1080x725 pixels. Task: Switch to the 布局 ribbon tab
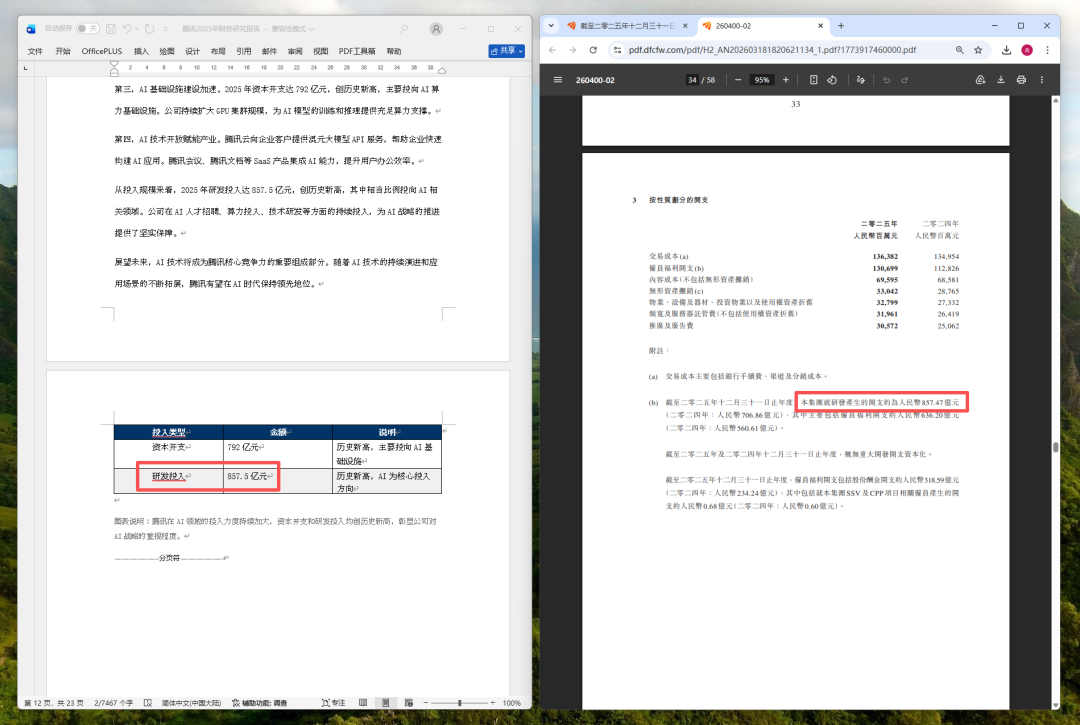pos(218,51)
